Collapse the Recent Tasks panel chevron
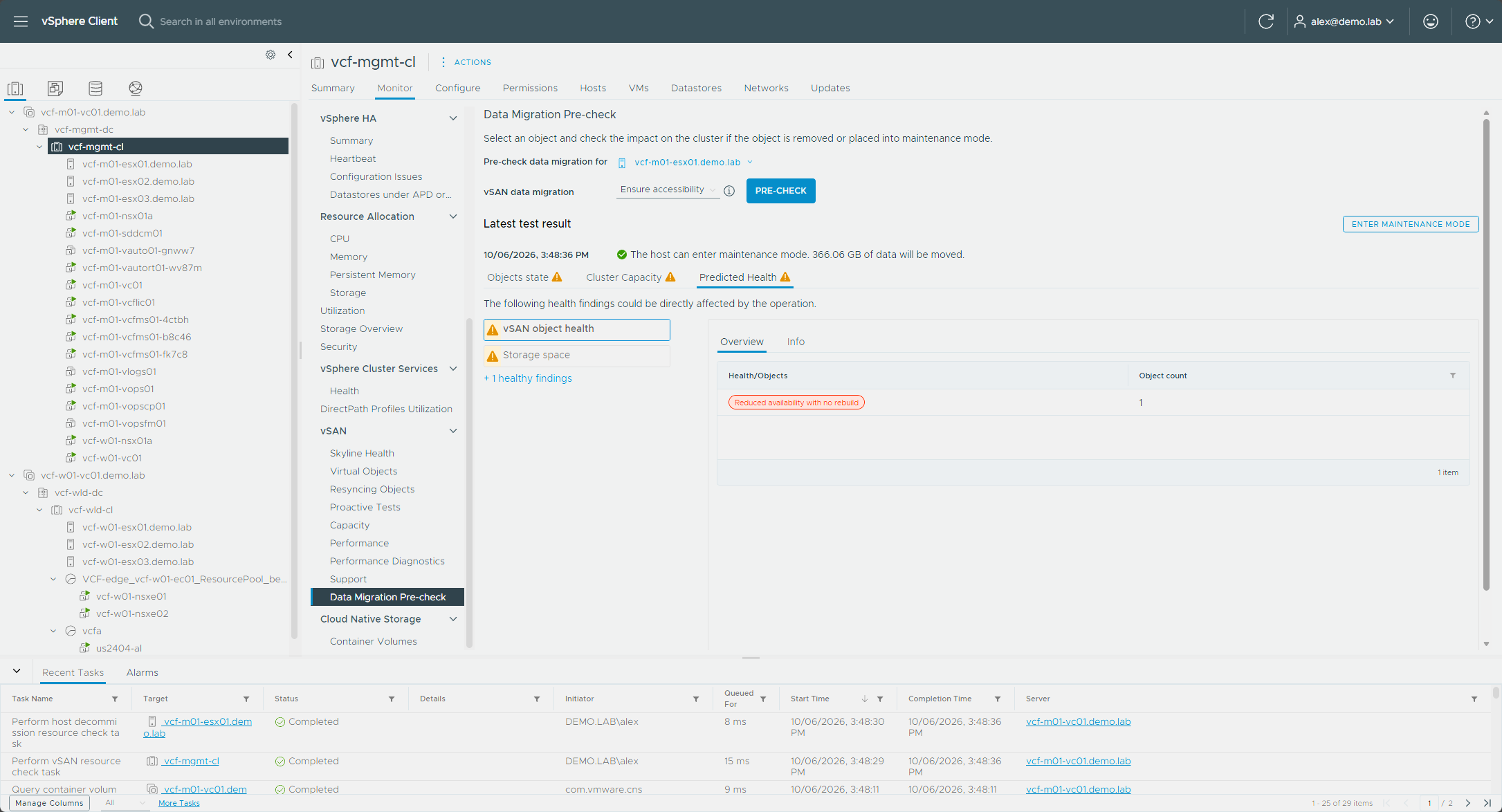 click(x=17, y=671)
